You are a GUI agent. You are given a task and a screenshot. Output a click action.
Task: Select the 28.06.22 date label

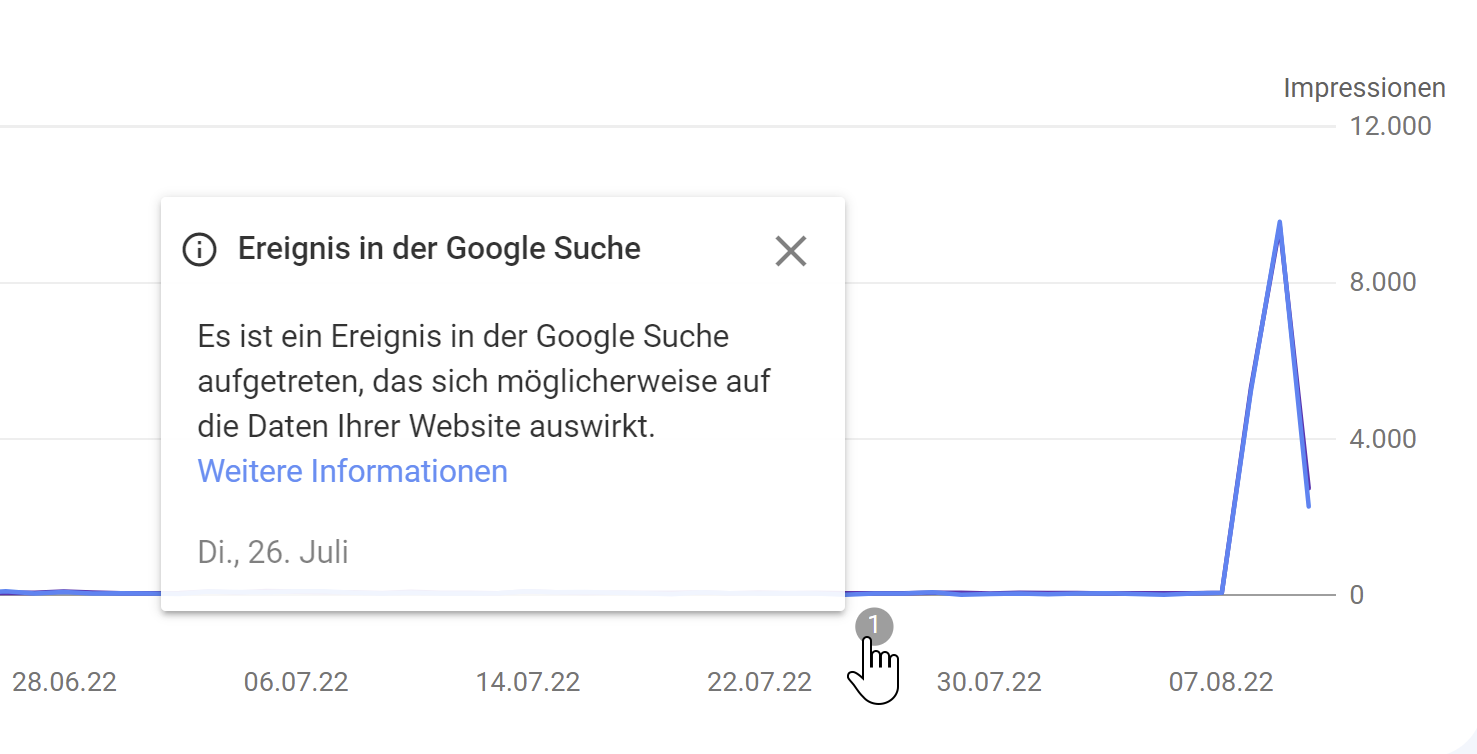(64, 681)
